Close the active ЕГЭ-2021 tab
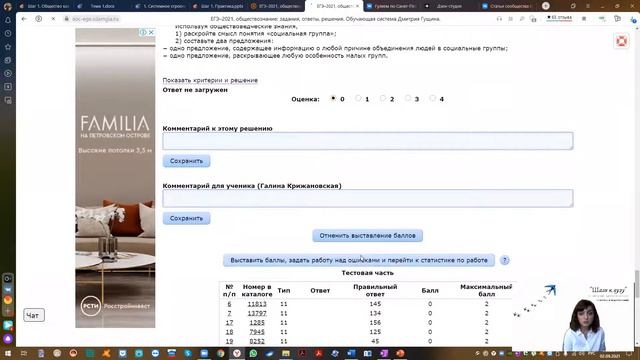This screenshot has height=360, width=640. pyautogui.click(x=357, y=6)
